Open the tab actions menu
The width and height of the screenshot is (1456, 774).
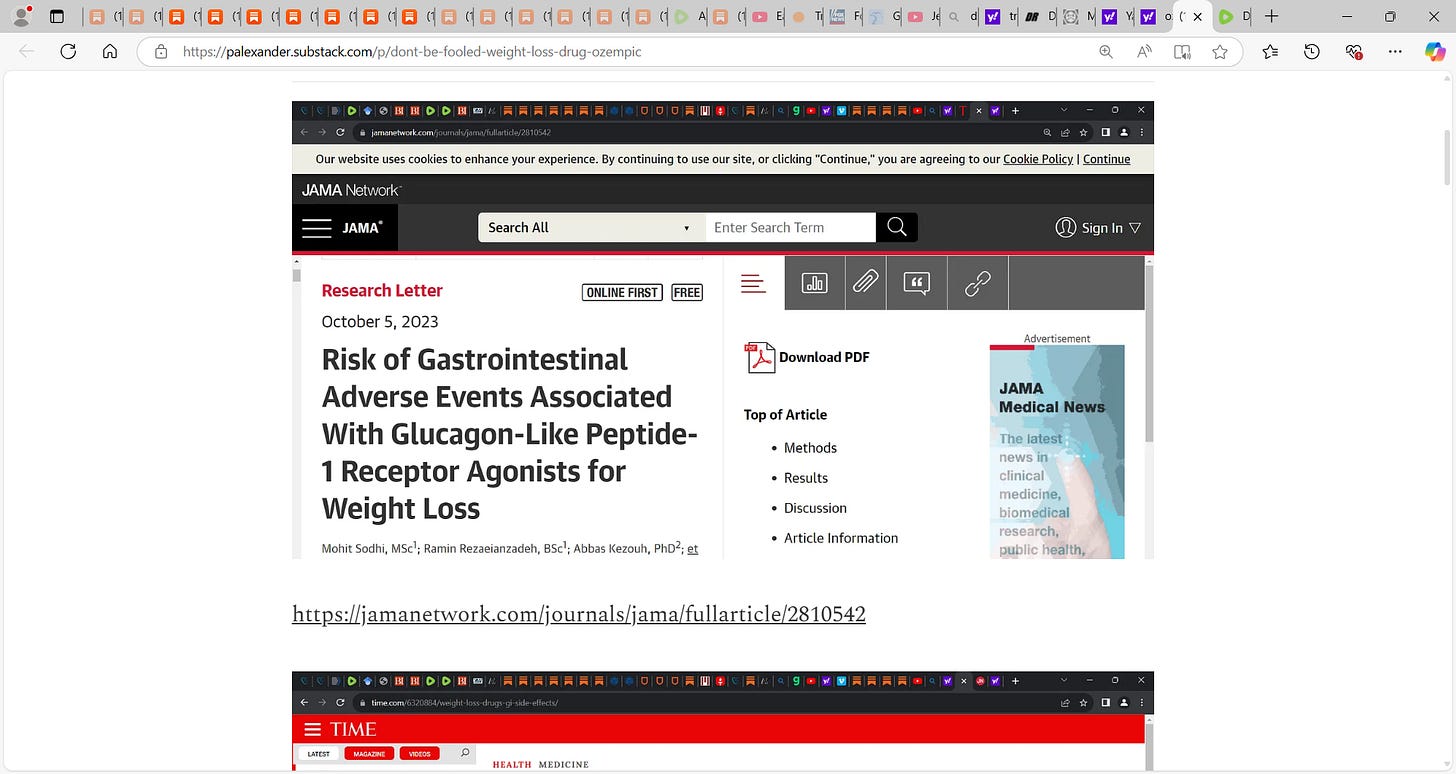pos(57,17)
